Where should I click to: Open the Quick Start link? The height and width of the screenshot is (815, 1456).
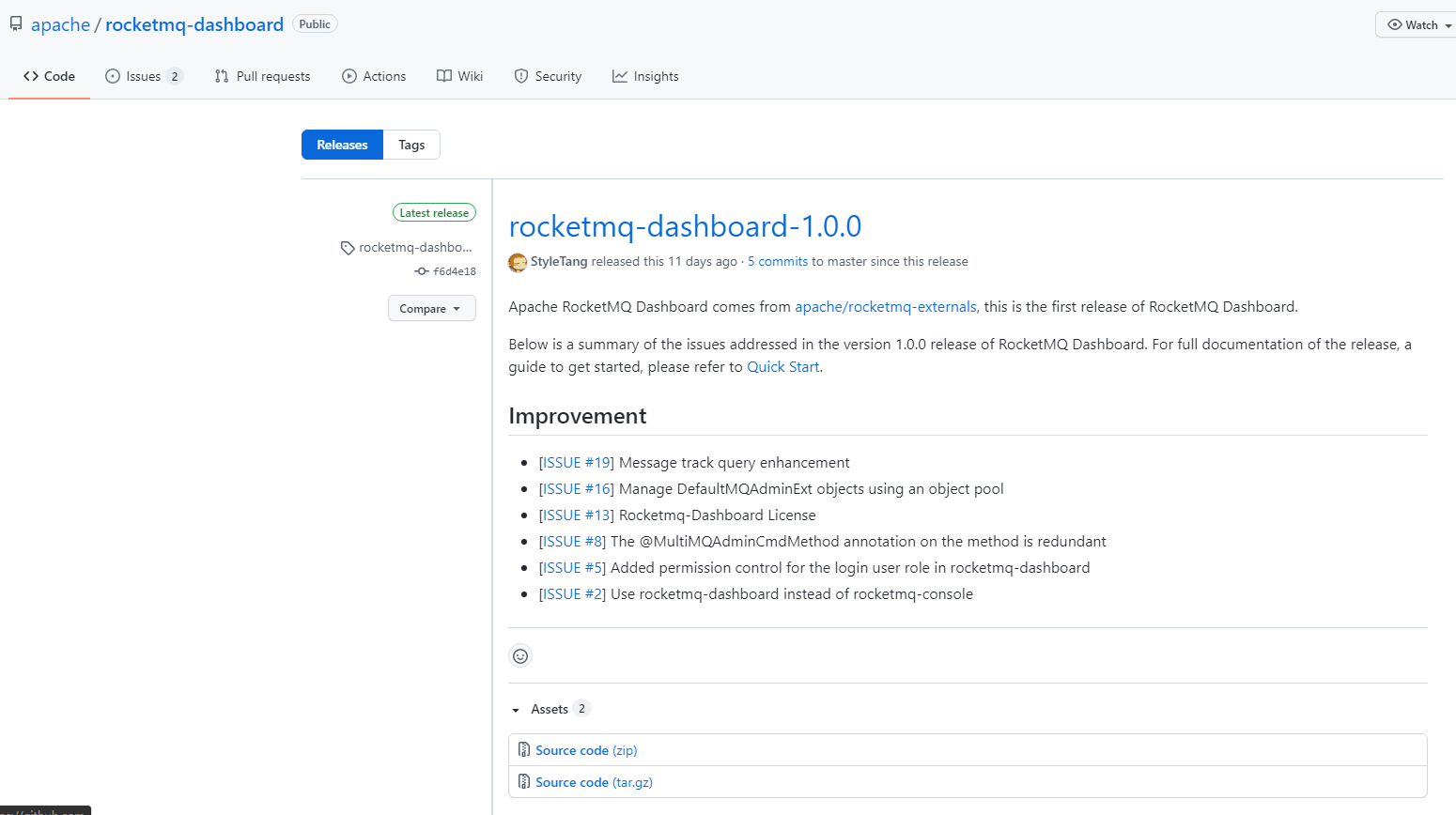[x=782, y=367]
